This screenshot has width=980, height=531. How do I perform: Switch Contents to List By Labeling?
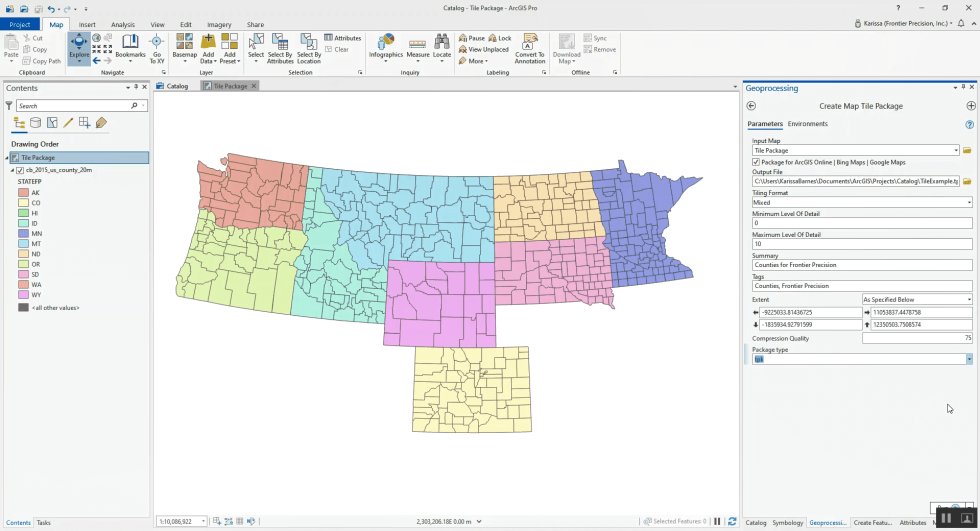point(101,123)
